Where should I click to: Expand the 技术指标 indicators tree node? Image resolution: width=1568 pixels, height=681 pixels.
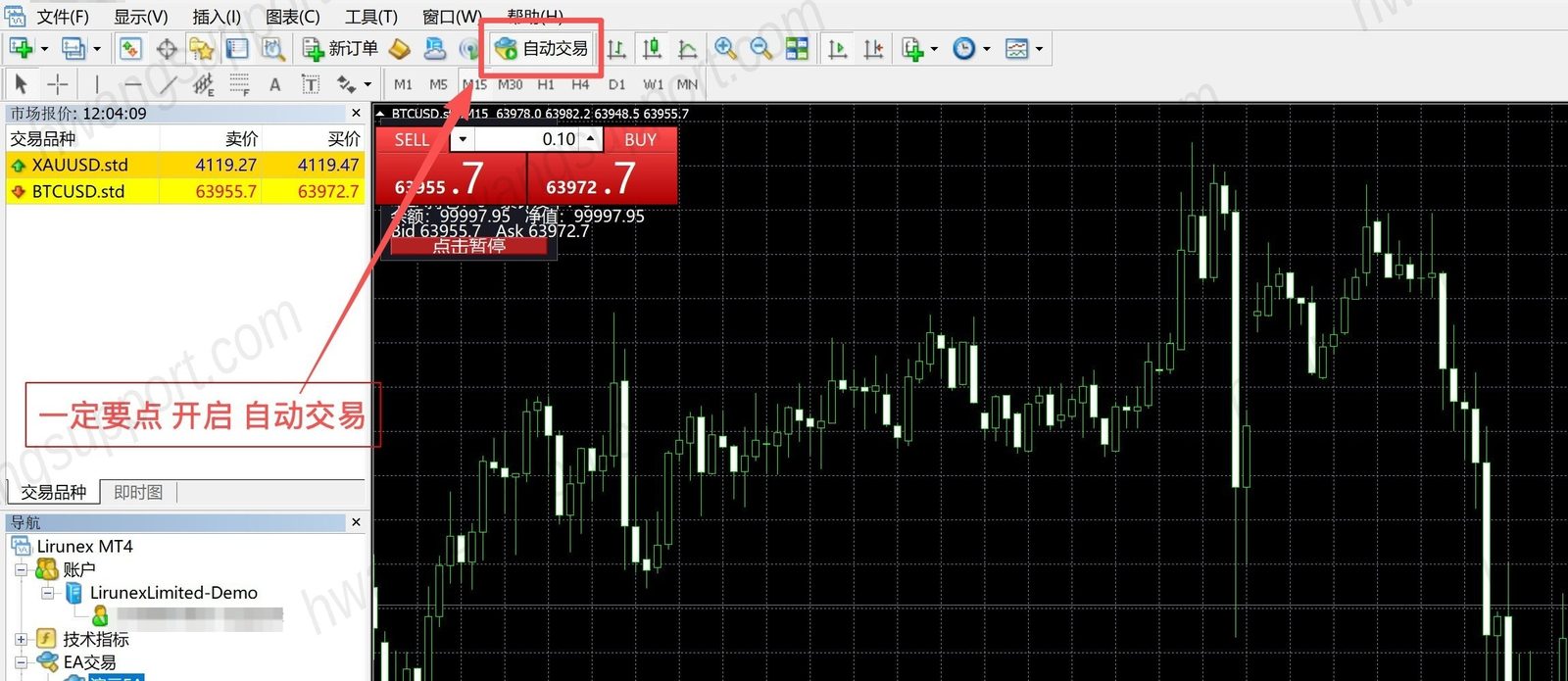click(x=21, y=639)
